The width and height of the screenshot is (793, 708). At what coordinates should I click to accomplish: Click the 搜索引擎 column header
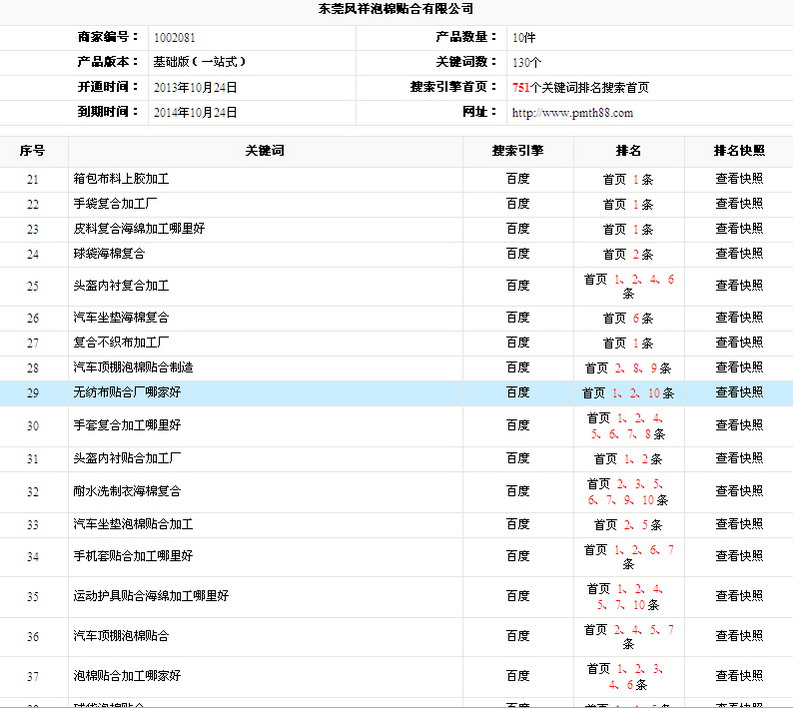click(x=518, y=151)
